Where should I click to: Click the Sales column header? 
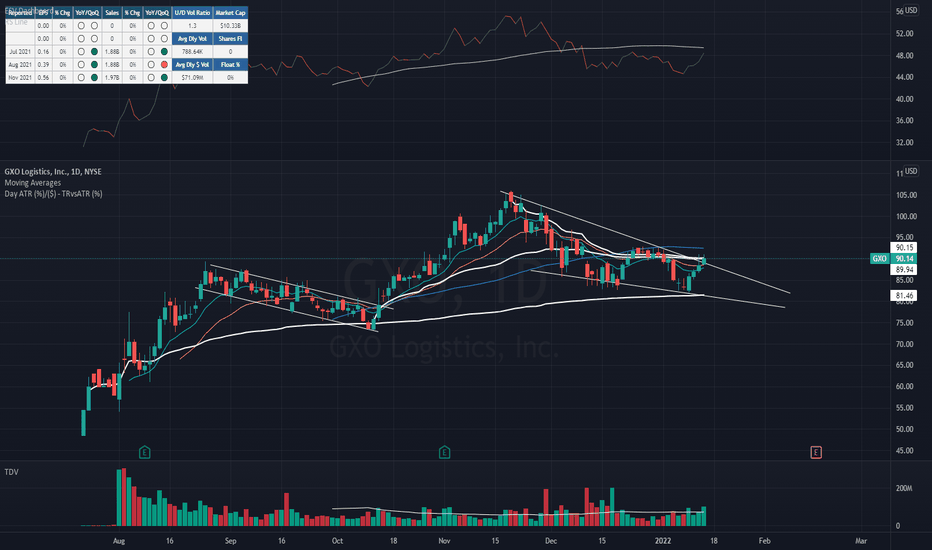click(x=112, y=12)
